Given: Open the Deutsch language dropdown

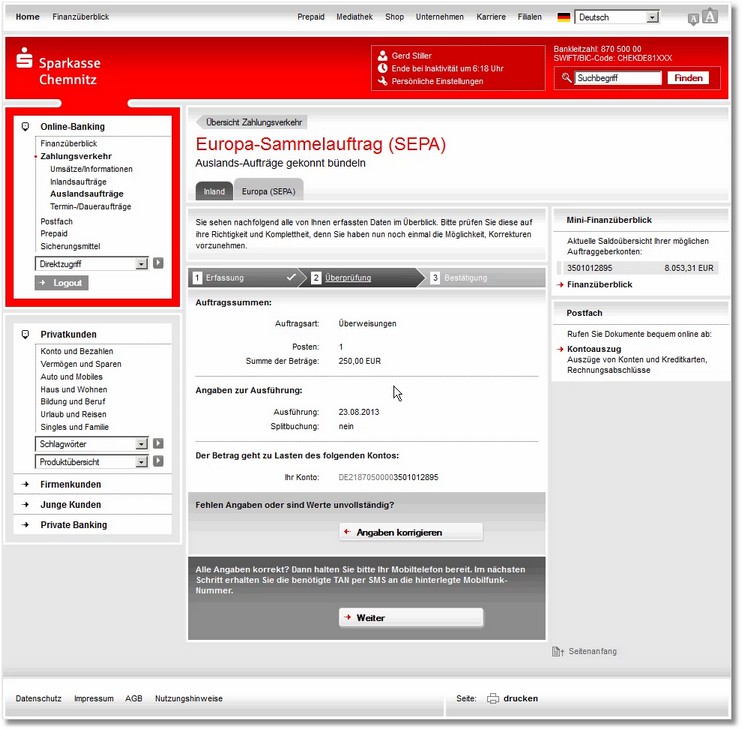Looking at the screenshot, I should 652,17.
